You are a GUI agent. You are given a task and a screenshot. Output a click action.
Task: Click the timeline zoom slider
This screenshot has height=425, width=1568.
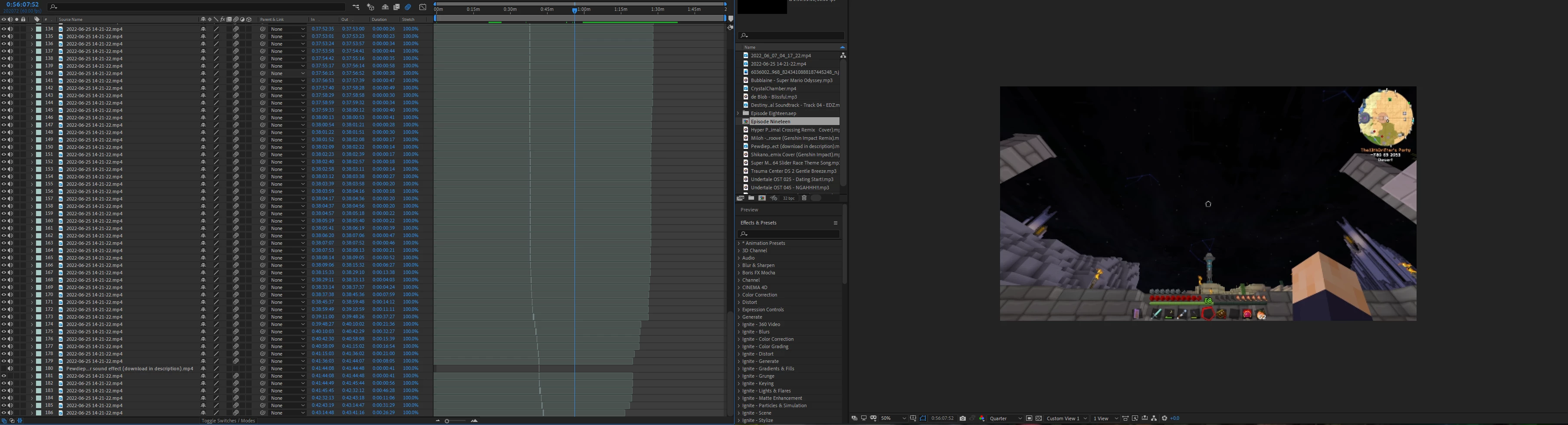447,421
